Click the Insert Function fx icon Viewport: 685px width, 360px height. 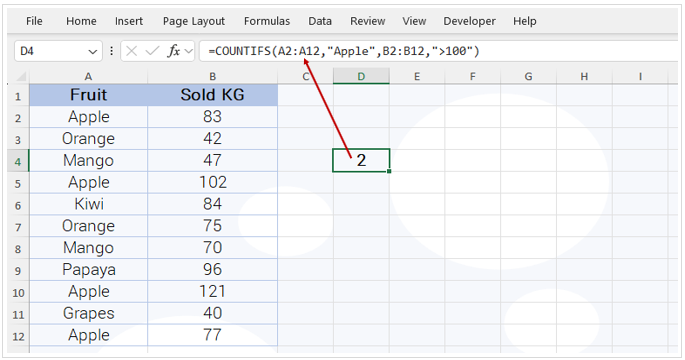pos(173,51)
